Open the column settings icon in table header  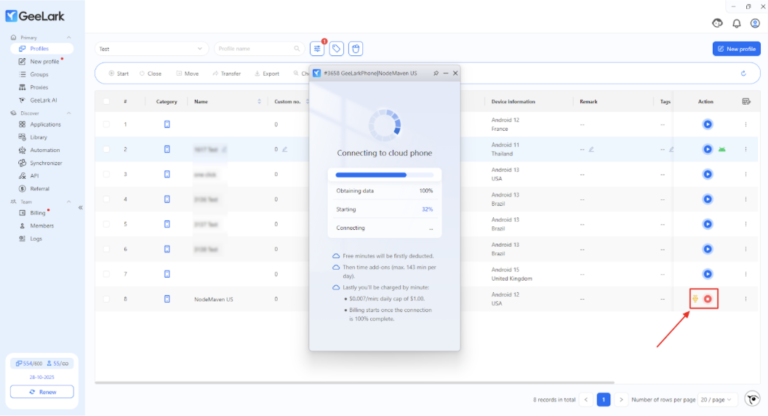coord(746,101)
